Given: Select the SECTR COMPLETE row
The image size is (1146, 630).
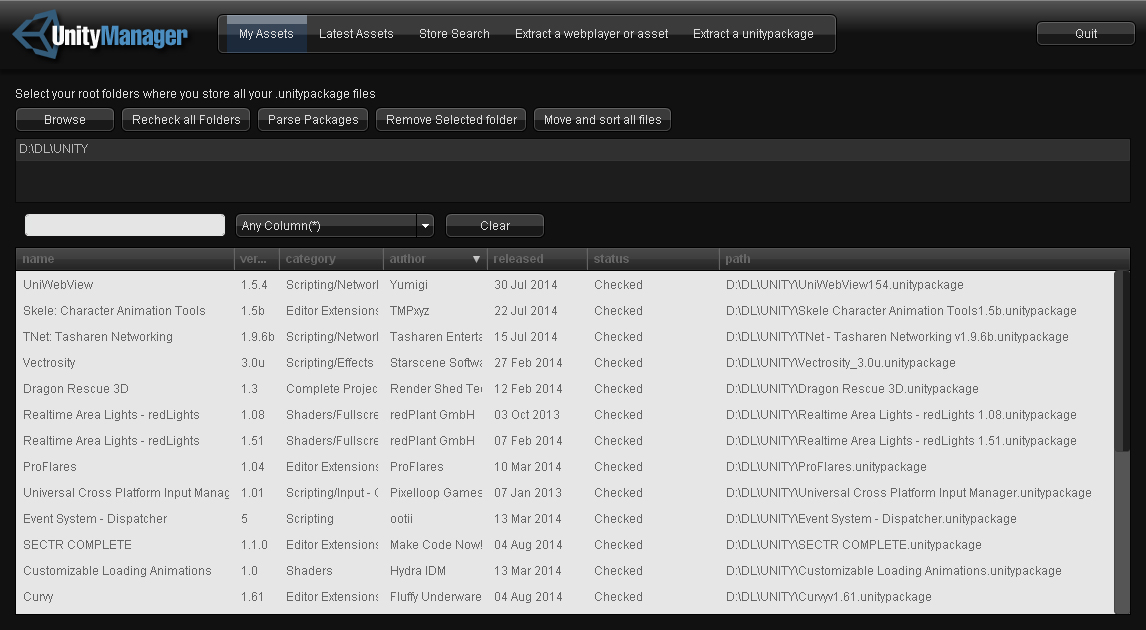Looking at the screenshot, I should click(x=566, y=544).
